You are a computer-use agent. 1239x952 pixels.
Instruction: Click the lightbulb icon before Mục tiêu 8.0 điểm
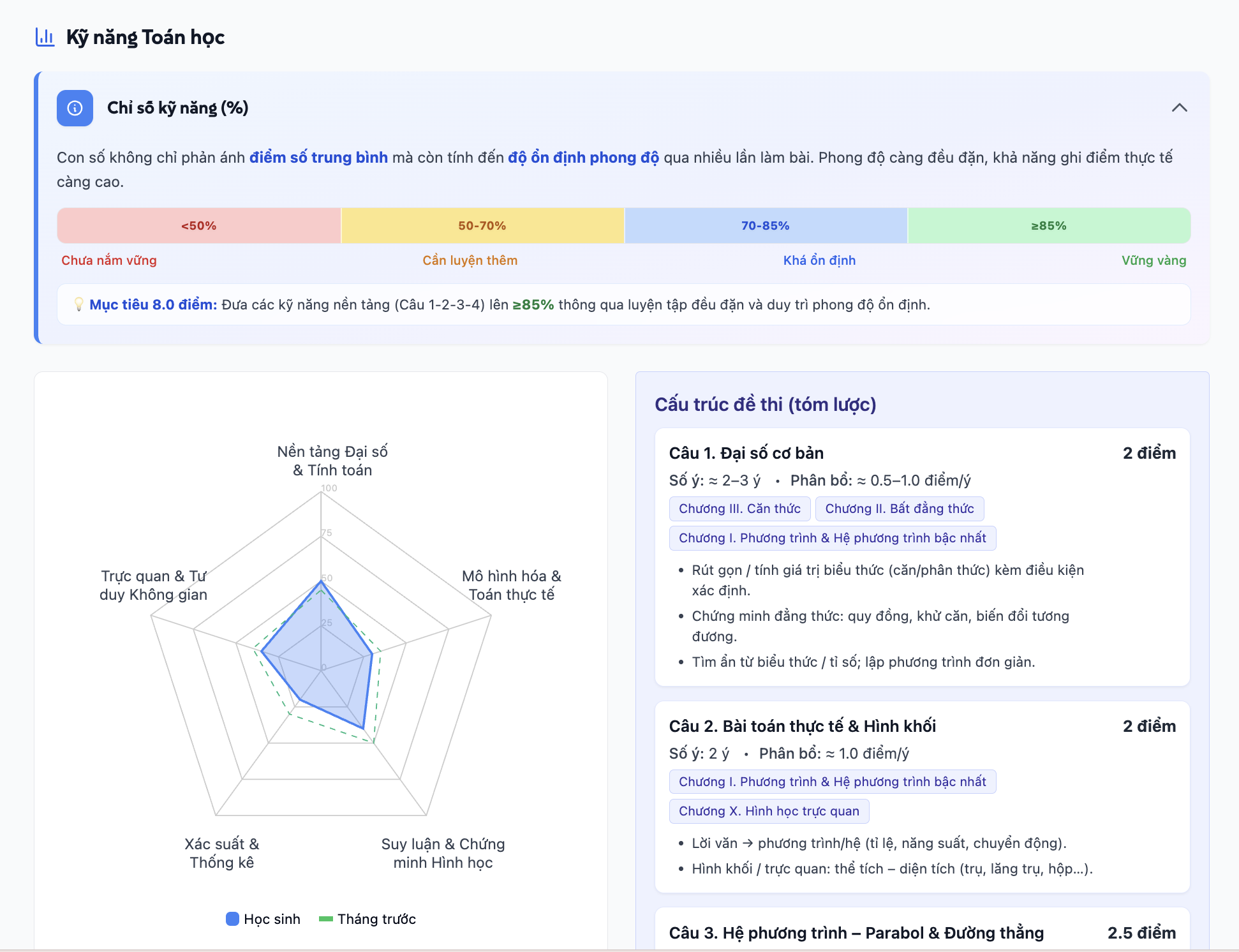78,304
